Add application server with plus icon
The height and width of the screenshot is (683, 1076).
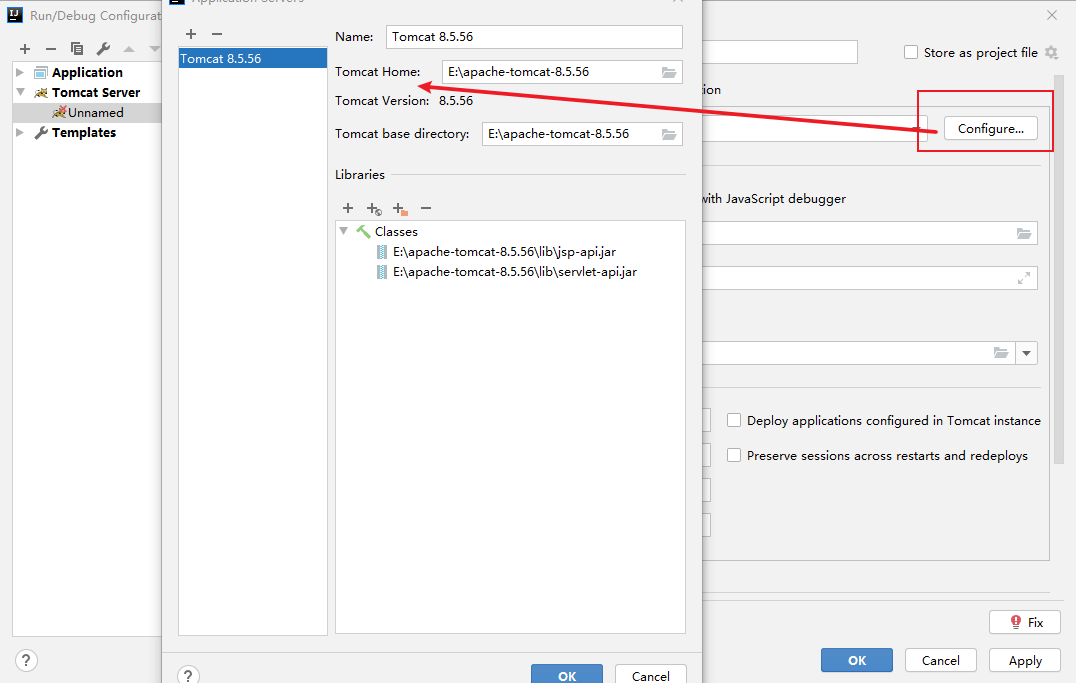(x=191, y=34)
